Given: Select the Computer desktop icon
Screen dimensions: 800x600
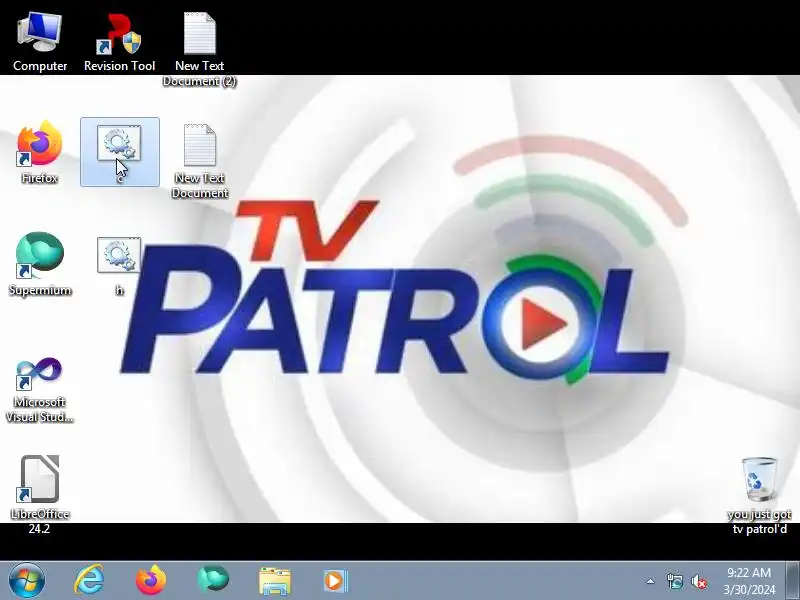Looking at the screenshot, I should [40, 42].
